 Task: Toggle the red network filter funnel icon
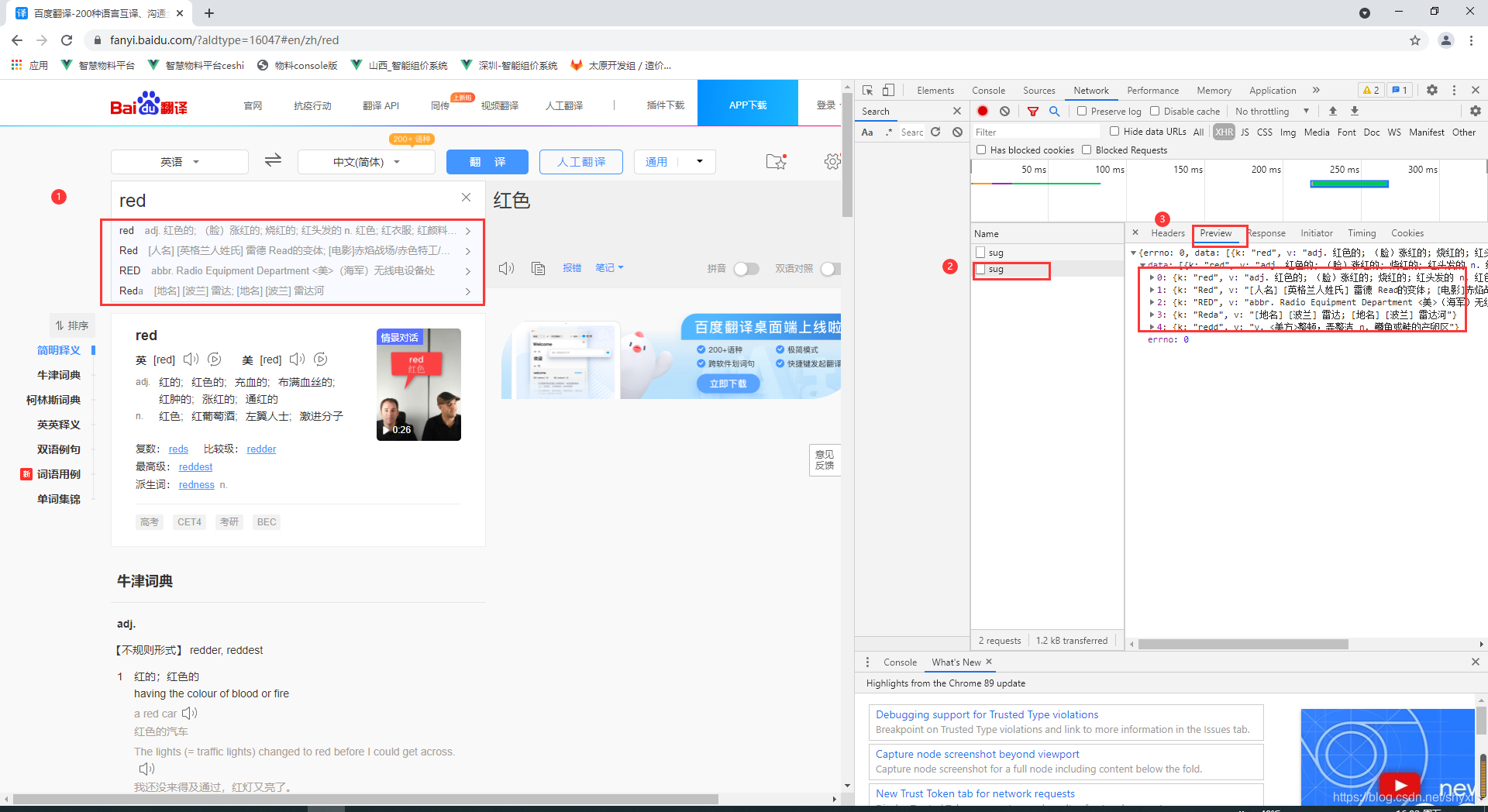pyautogui.click(x=1032, y=111)
